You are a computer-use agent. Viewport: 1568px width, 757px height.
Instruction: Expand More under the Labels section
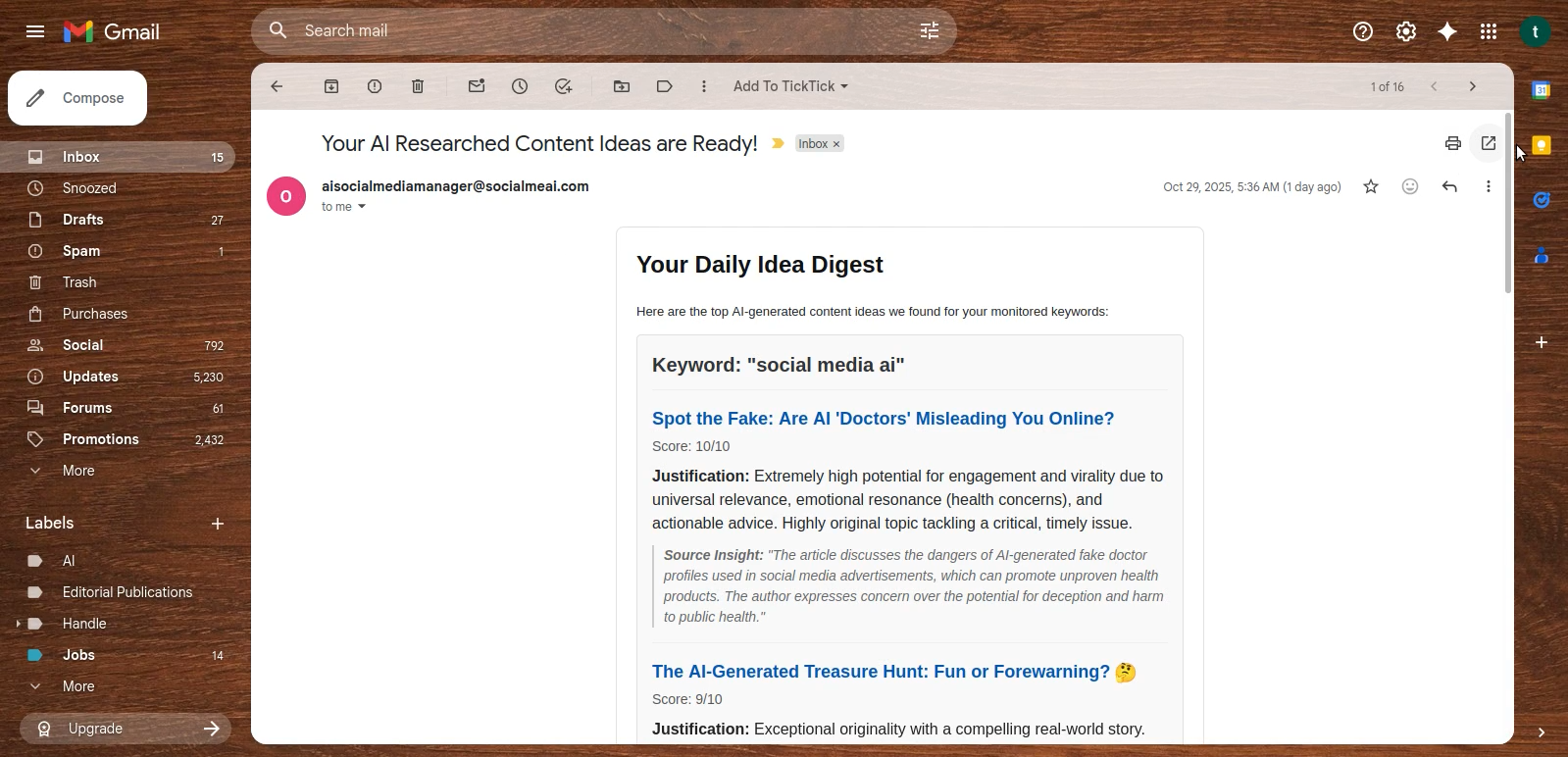(78, 686)
